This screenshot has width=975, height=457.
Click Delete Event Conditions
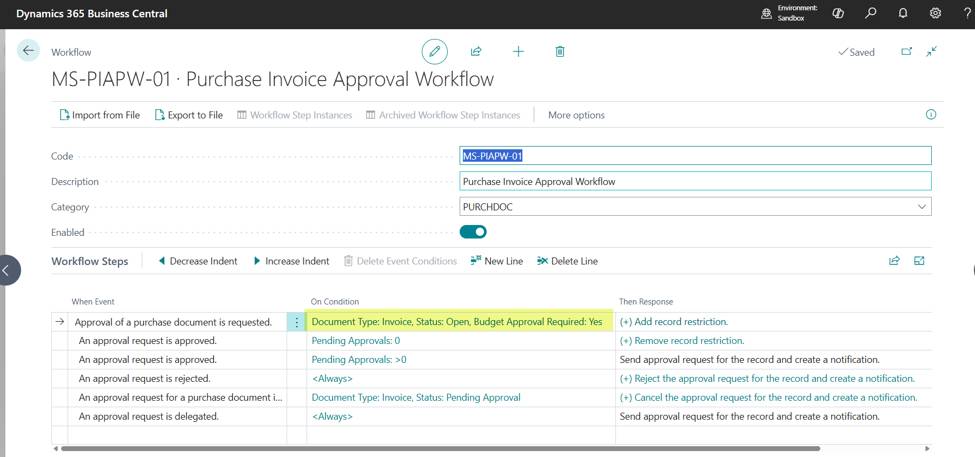click(400, 261)
